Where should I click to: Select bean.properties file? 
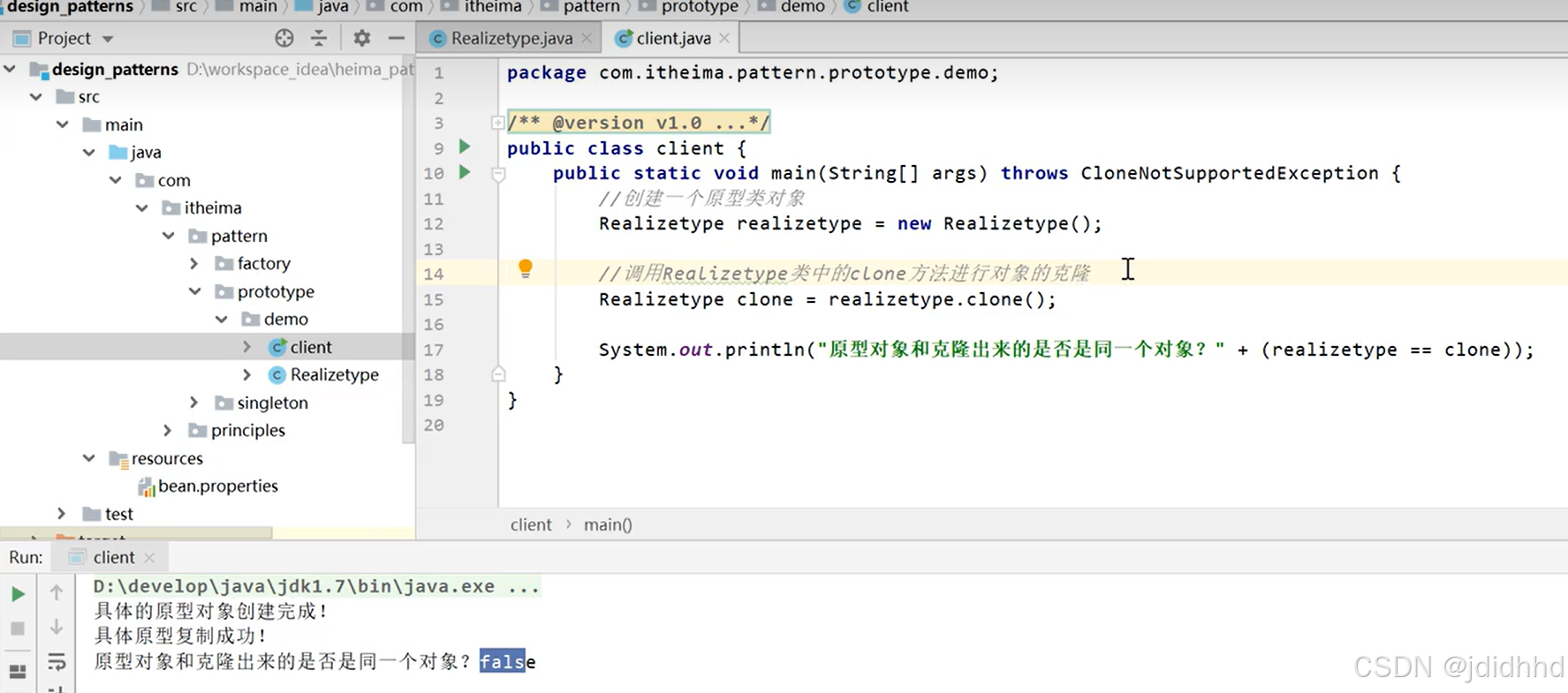(x=217, y=486)
